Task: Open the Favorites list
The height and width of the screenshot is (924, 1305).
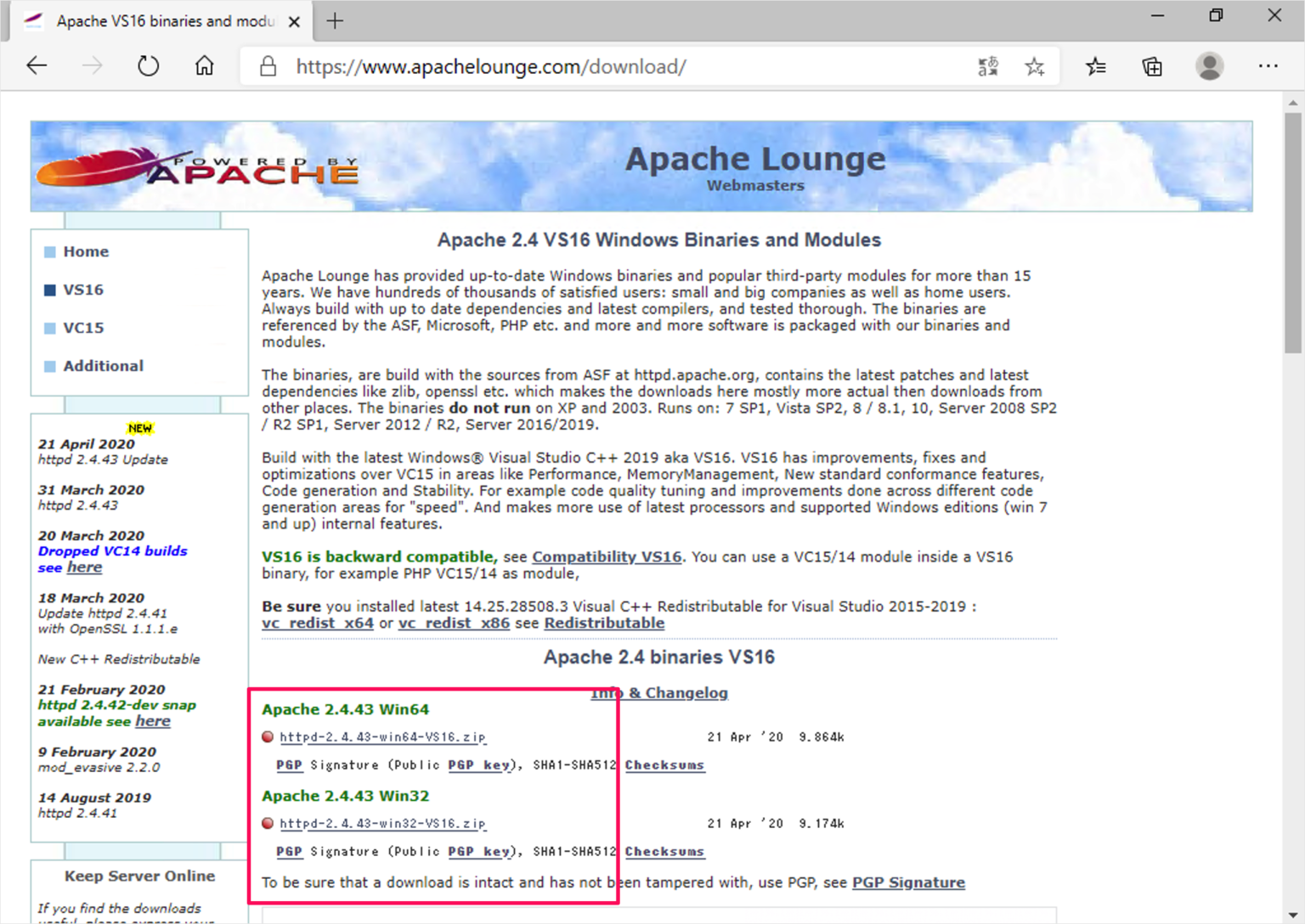Action: 1096,65
